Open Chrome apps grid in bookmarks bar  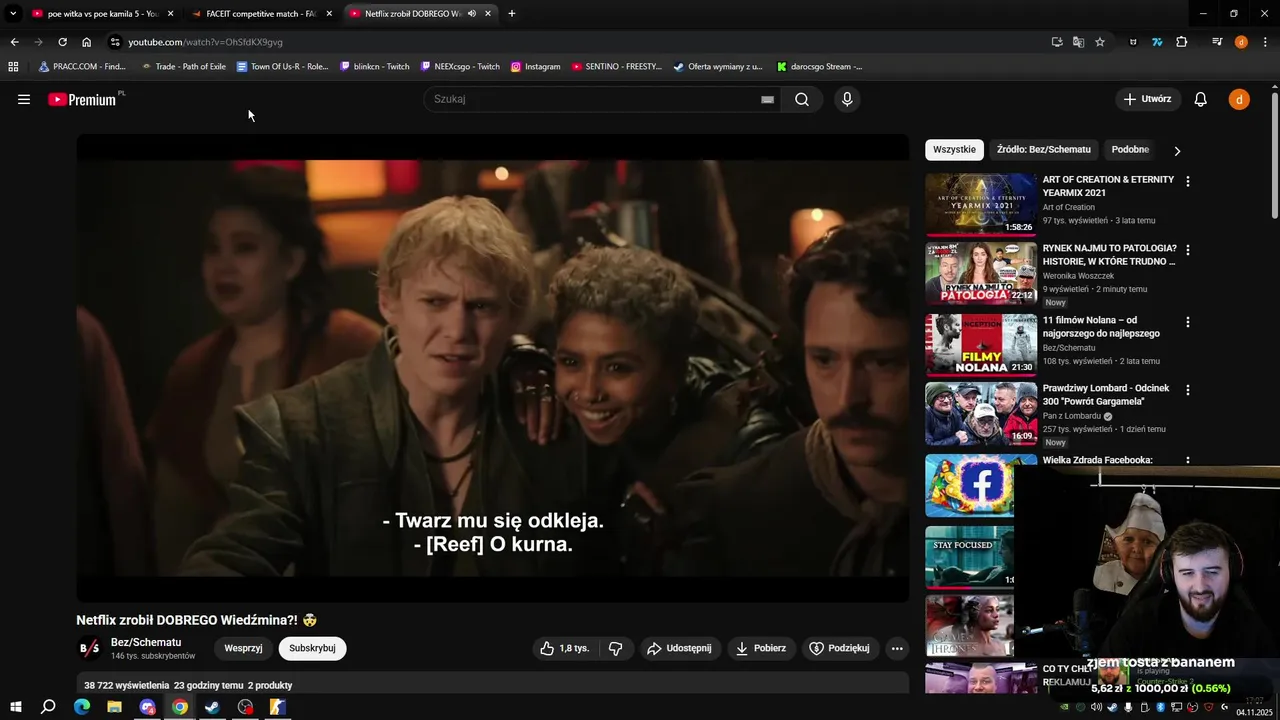pyautogui.click(x=13, y=67)
